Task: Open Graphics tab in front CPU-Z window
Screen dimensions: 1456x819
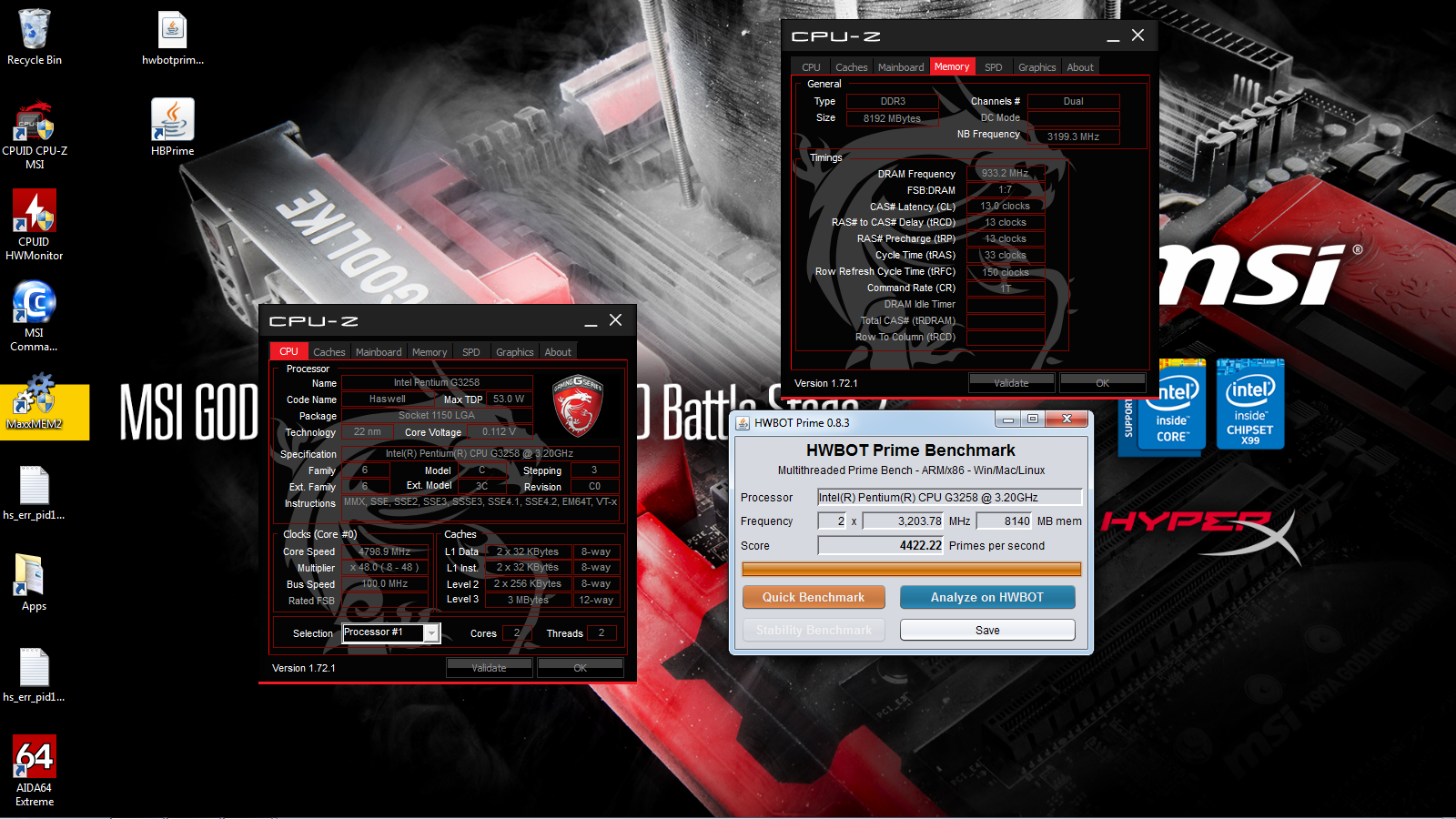Action: pyautogui.click(x=515, y=352)
